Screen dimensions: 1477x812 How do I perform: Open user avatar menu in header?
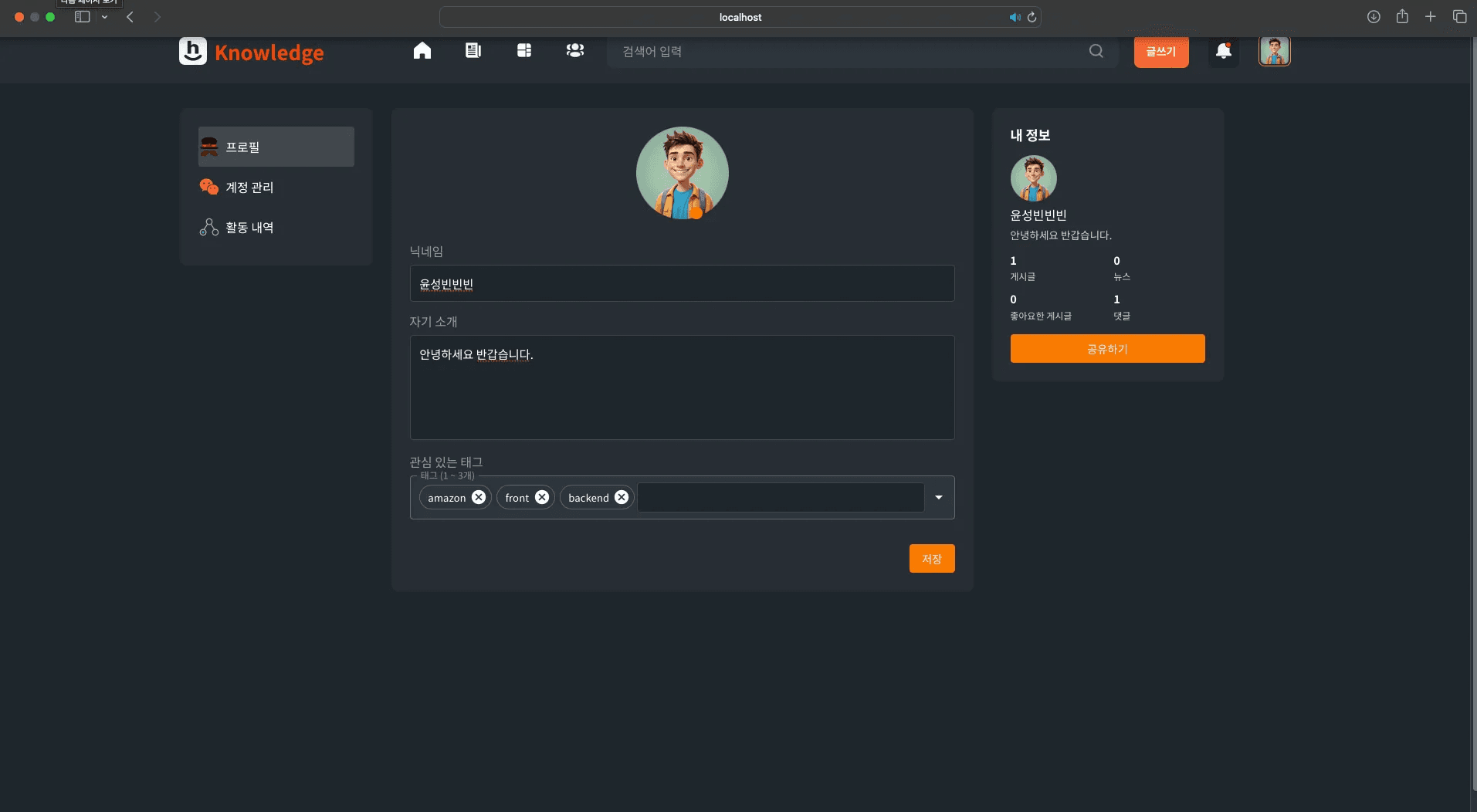coord(1274,52)
